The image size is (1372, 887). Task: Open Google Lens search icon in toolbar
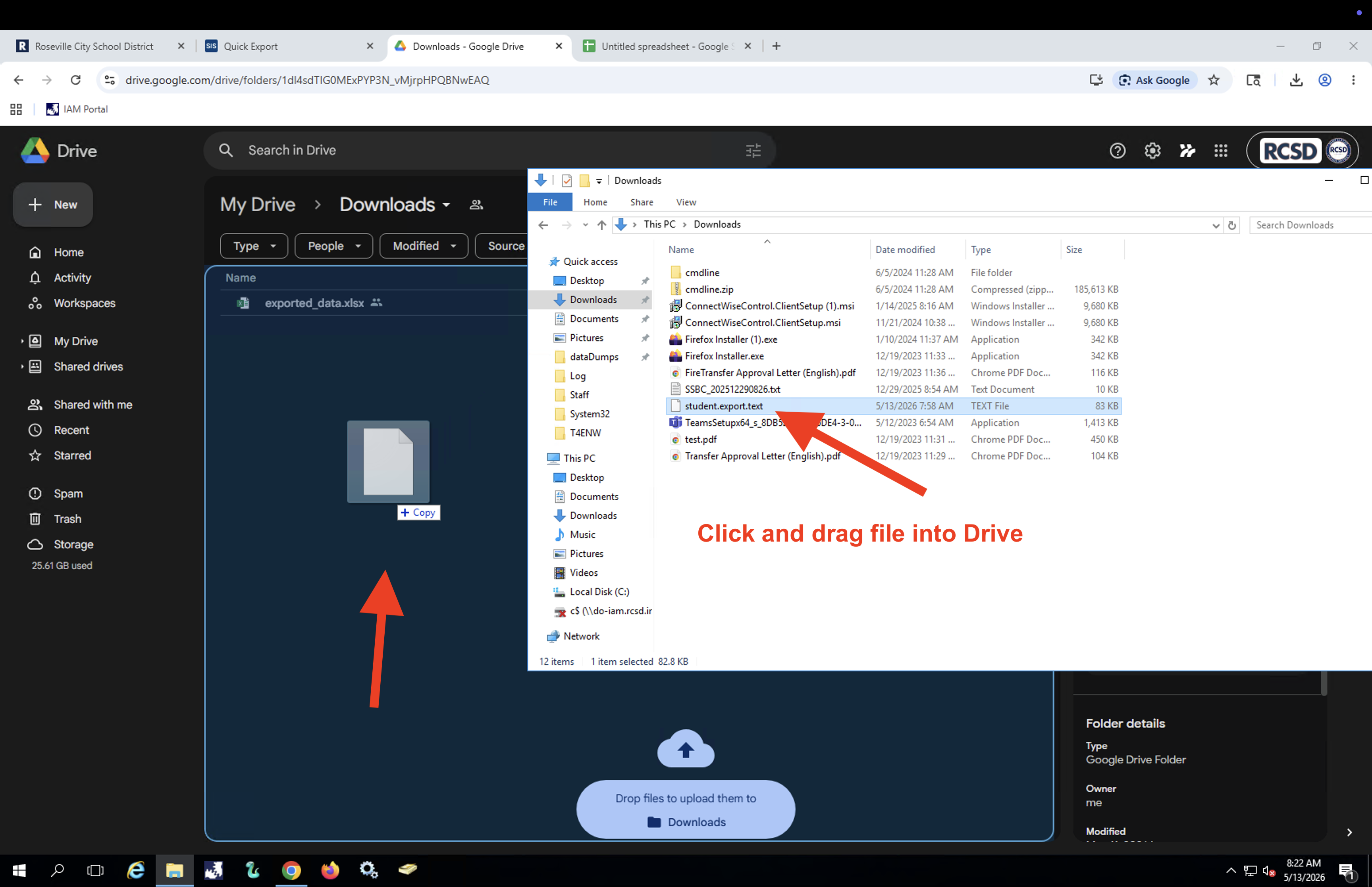pos(1253,80)
